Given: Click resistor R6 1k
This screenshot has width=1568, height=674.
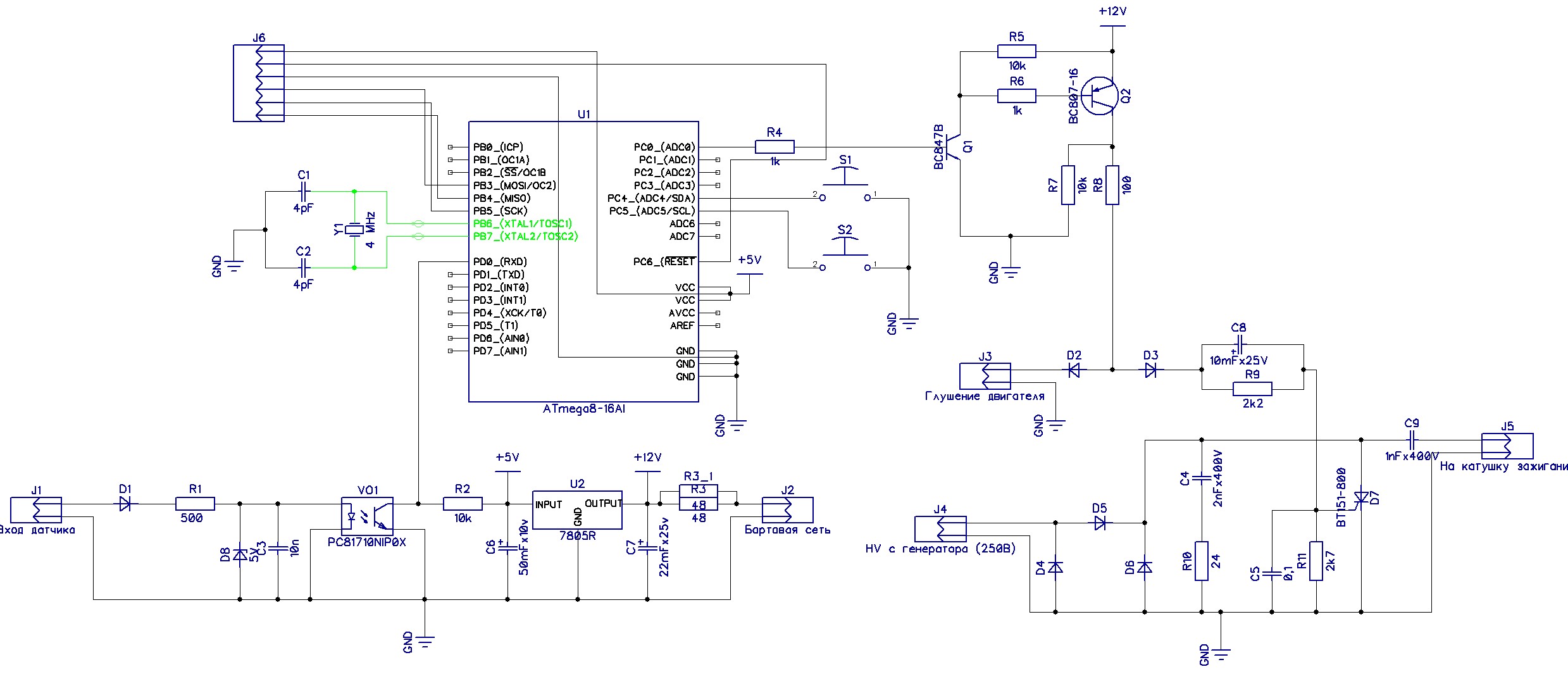Looking at the screenshot, I should coord(1016,96).
